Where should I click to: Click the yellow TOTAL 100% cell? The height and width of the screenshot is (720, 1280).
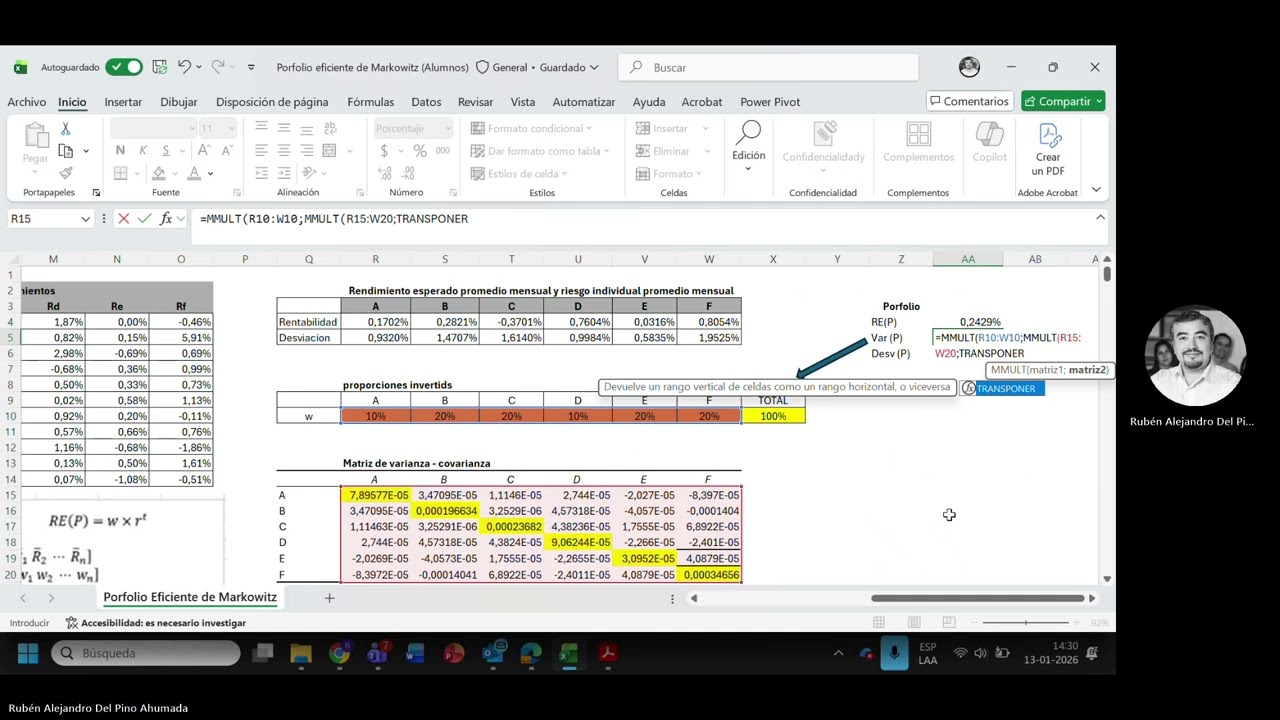coord(773,416)
